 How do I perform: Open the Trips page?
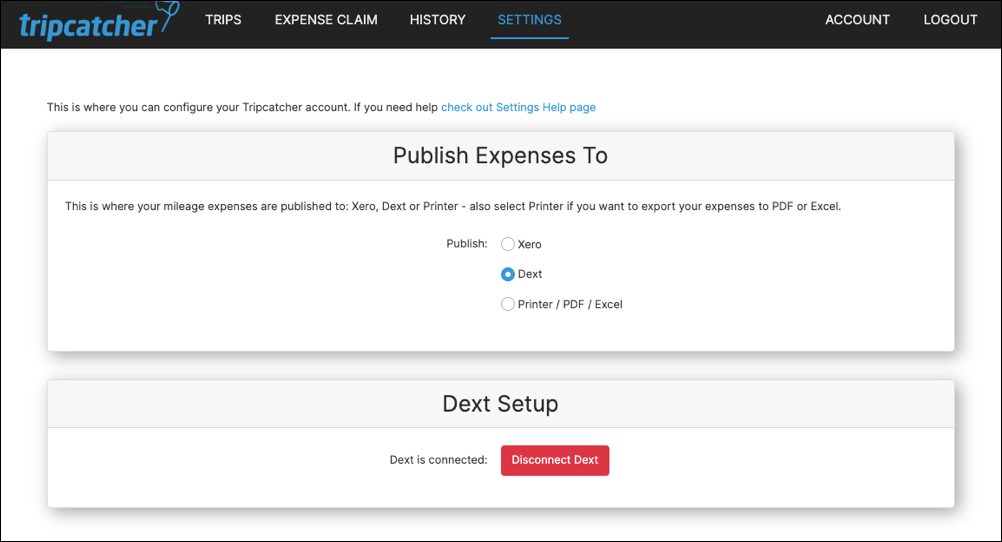(223, 20)
